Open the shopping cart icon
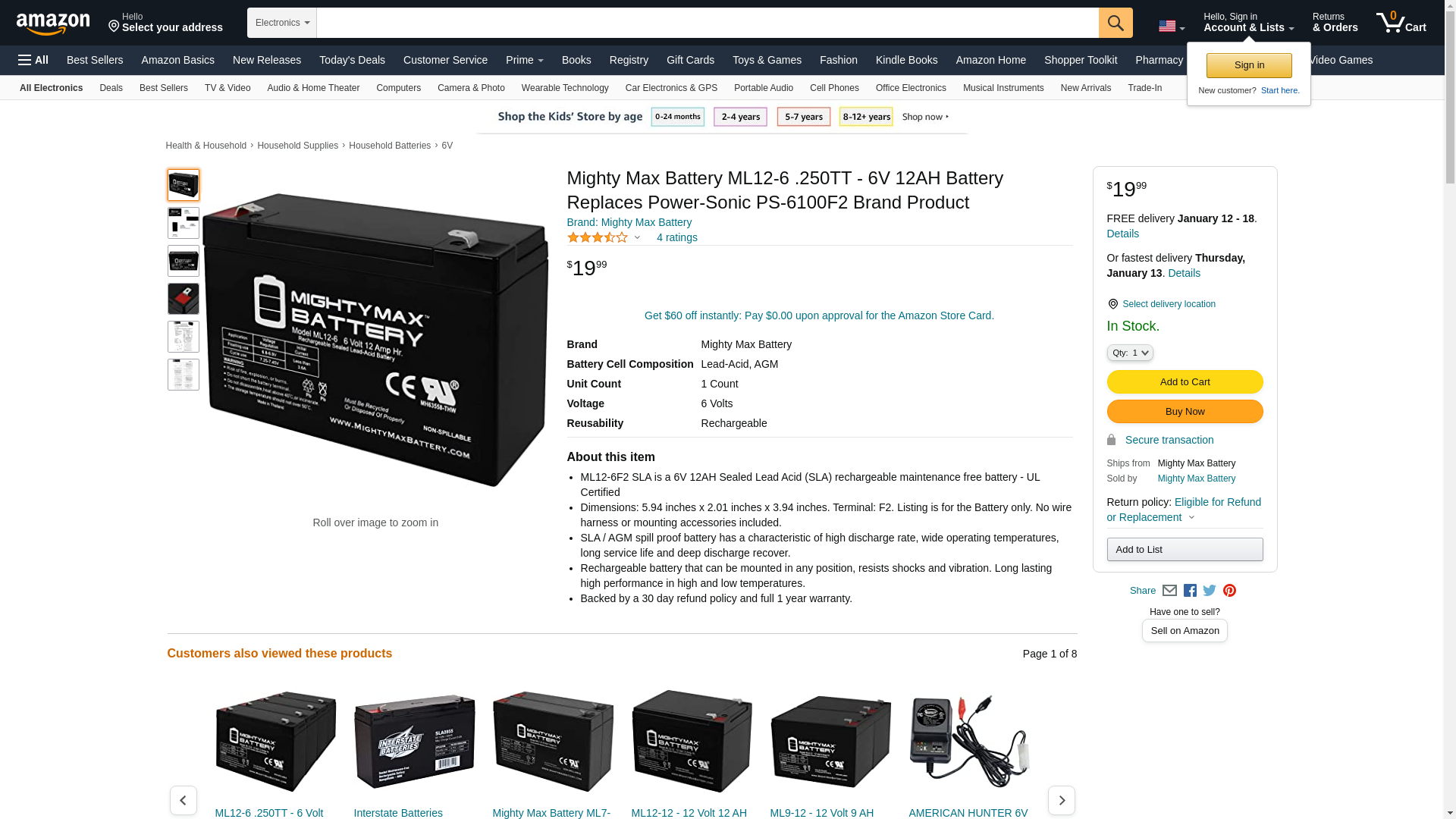 [1401, 22]
